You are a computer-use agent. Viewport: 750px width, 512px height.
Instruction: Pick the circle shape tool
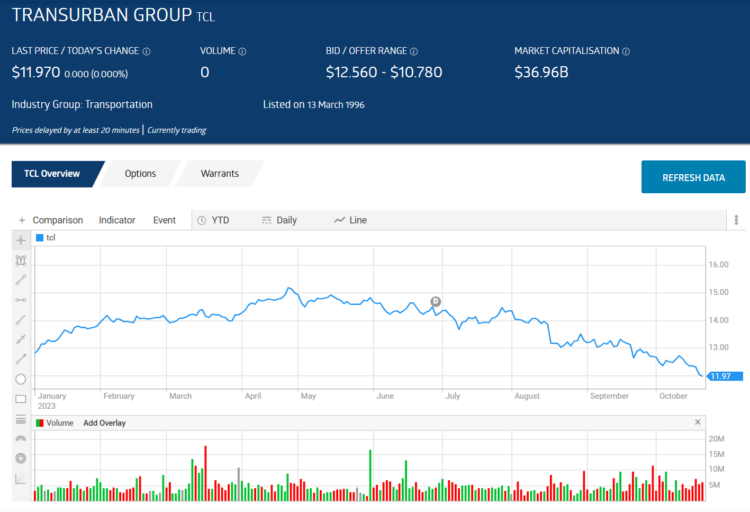[21, 379]
